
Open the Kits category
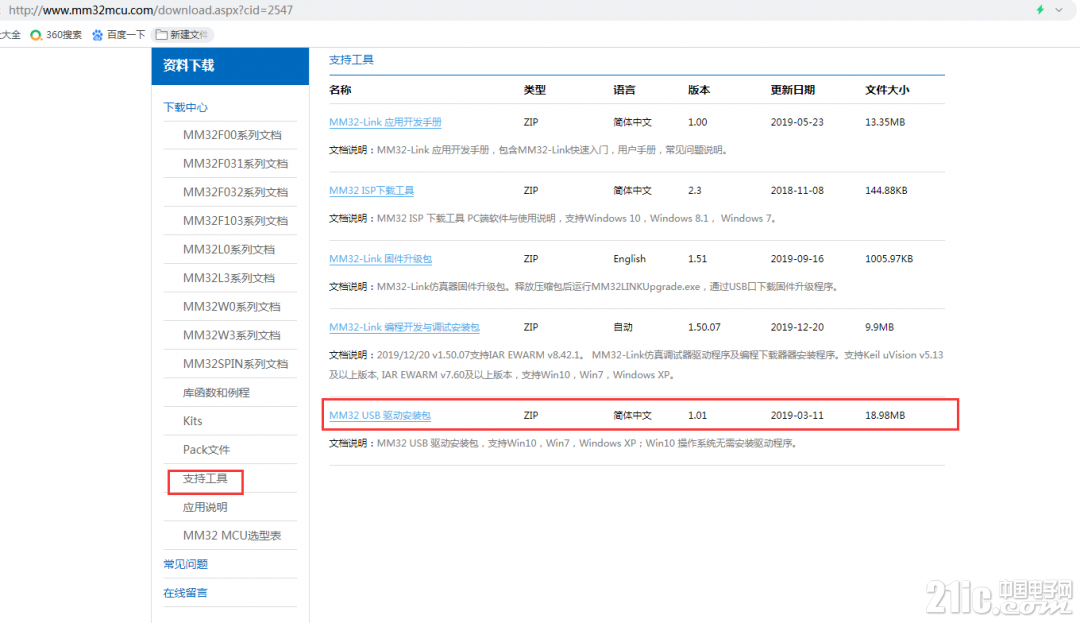click(193, 421)
